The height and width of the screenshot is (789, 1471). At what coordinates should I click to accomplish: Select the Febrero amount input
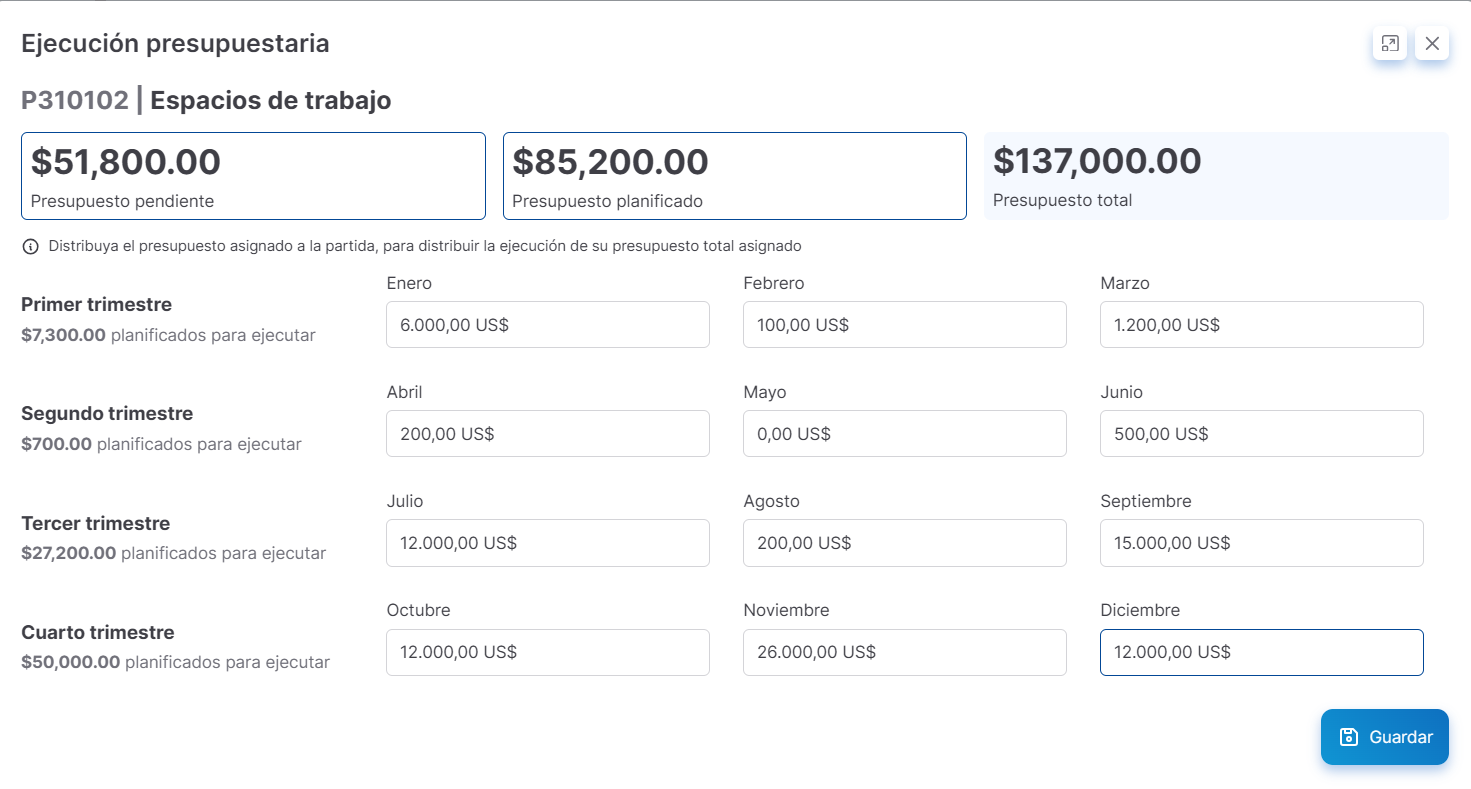tap(904, 325)
